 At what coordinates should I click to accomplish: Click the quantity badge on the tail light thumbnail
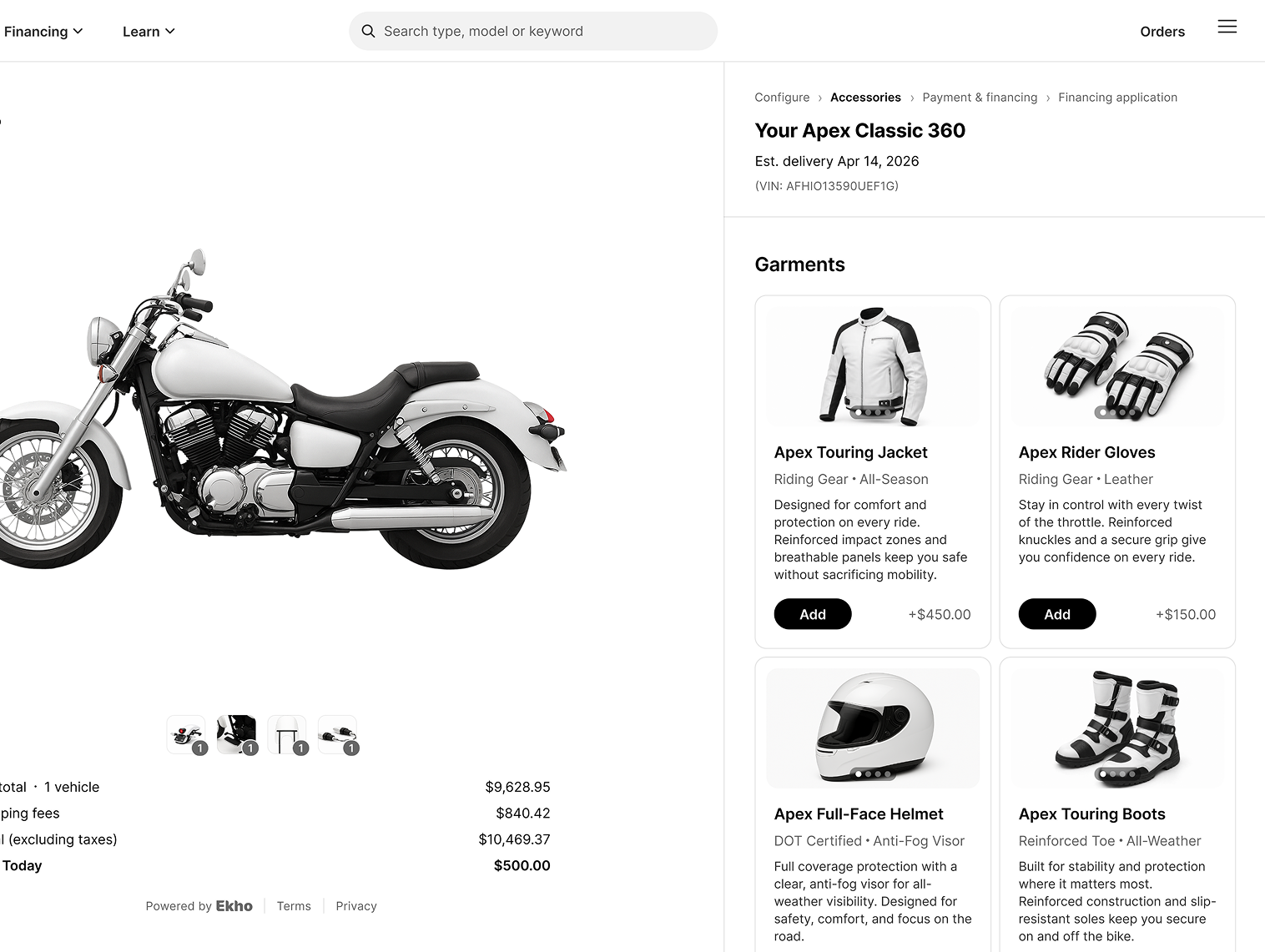[x=199, y=748]
